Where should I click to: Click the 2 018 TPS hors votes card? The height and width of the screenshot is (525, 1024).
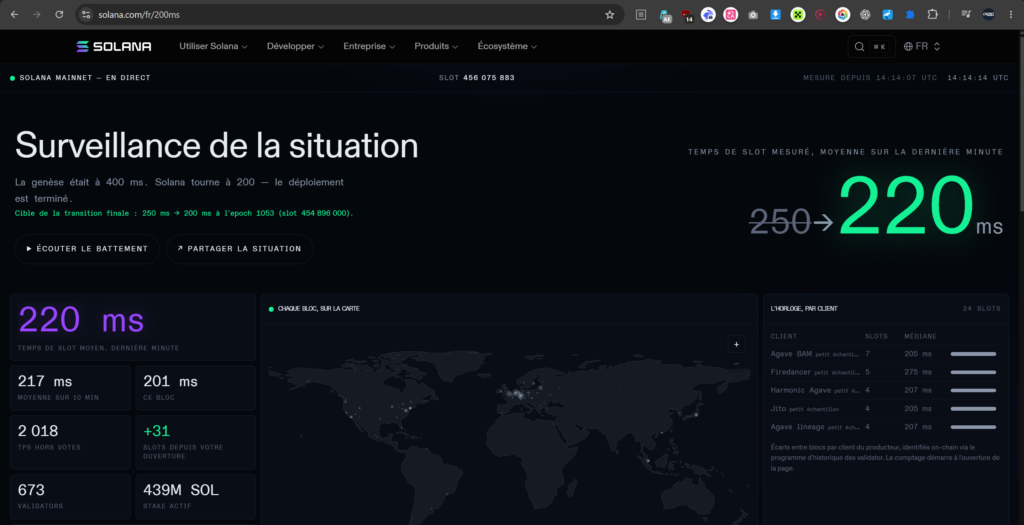(71, 442)
